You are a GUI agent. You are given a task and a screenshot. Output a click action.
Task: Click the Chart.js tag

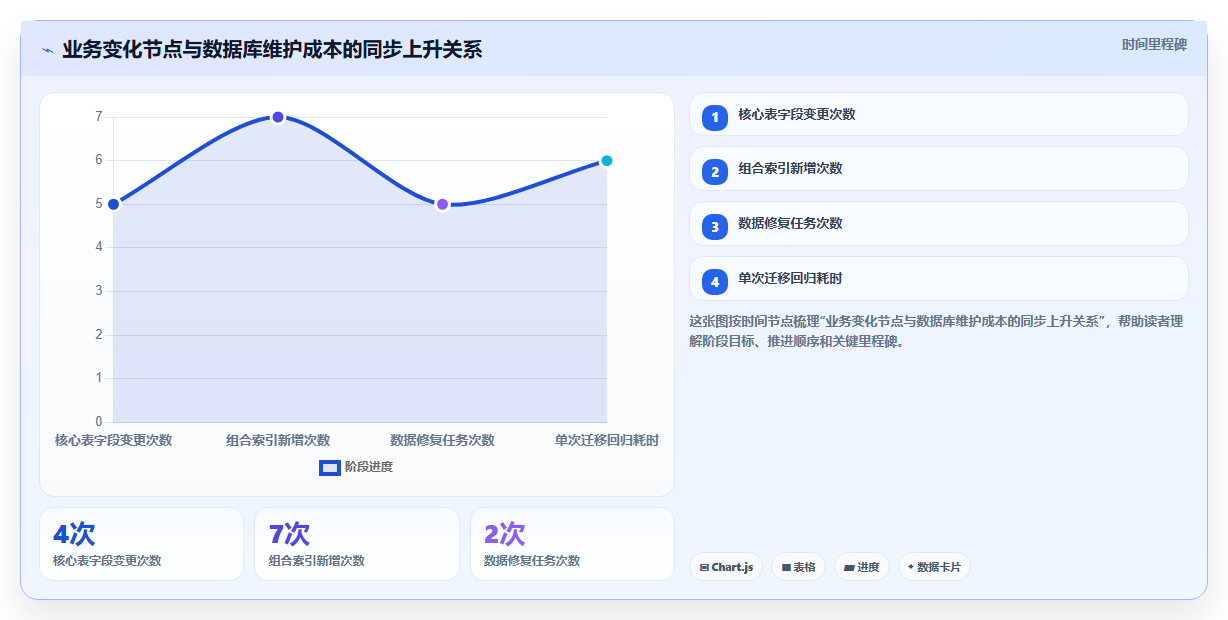point(726,567)
